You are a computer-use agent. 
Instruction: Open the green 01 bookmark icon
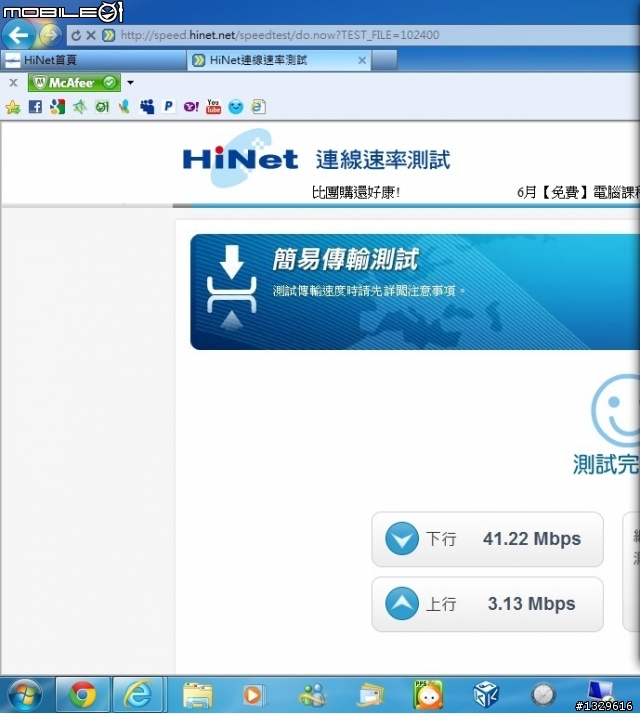(102, 107)
